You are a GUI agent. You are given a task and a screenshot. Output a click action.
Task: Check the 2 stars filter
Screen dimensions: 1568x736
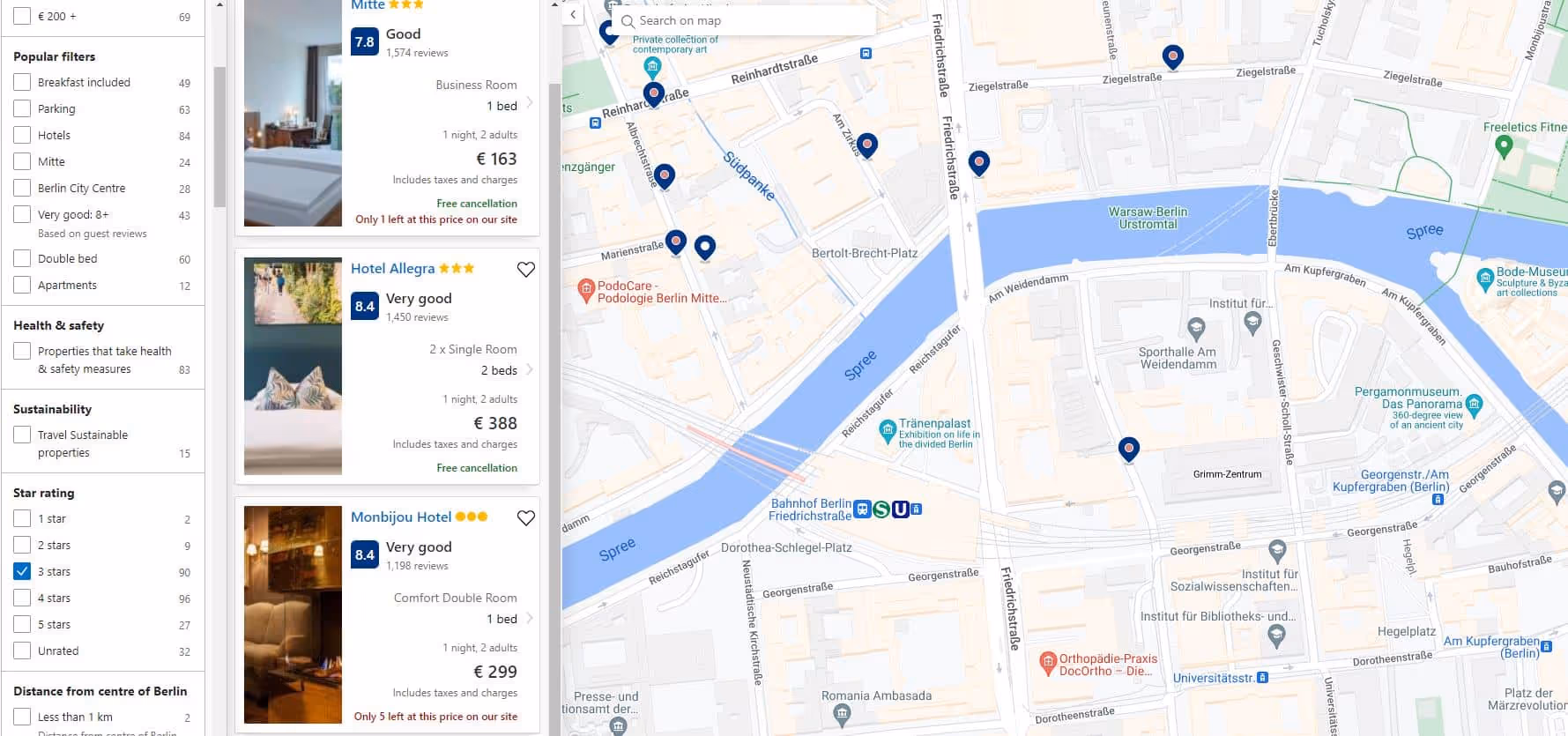pyautogui.click(x=22, y=545)
